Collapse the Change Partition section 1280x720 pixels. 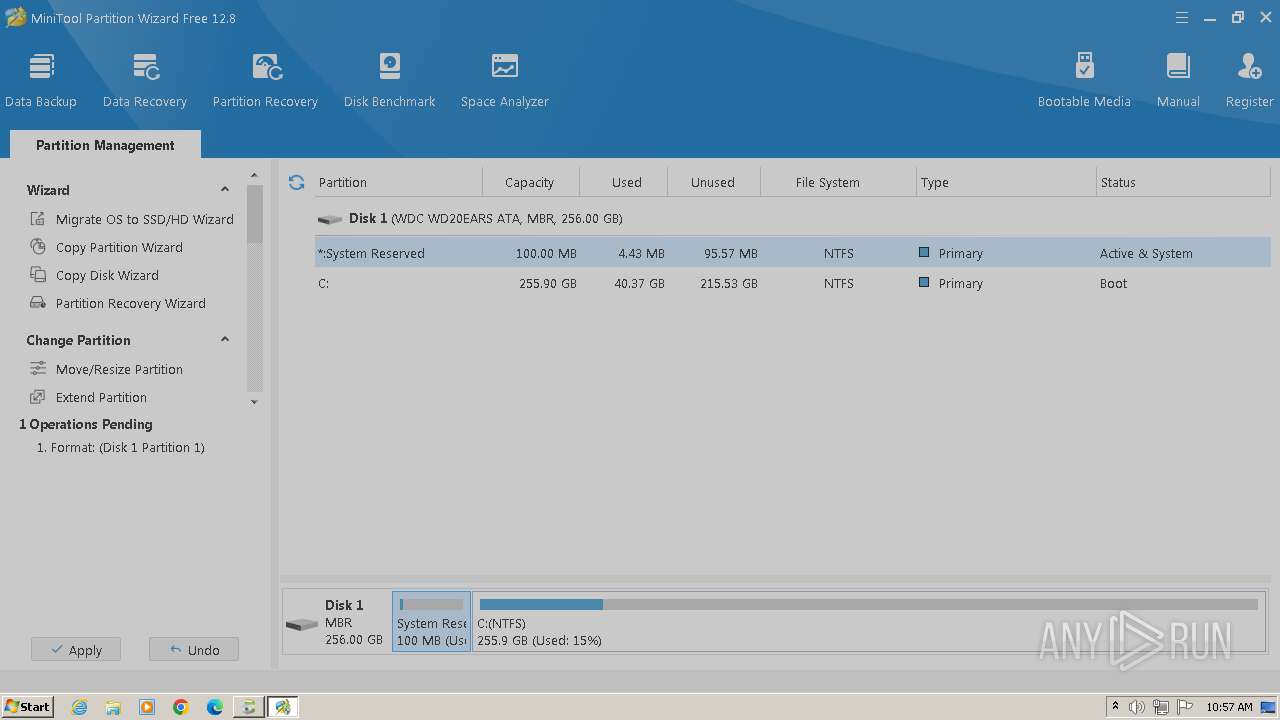point(225,340)
